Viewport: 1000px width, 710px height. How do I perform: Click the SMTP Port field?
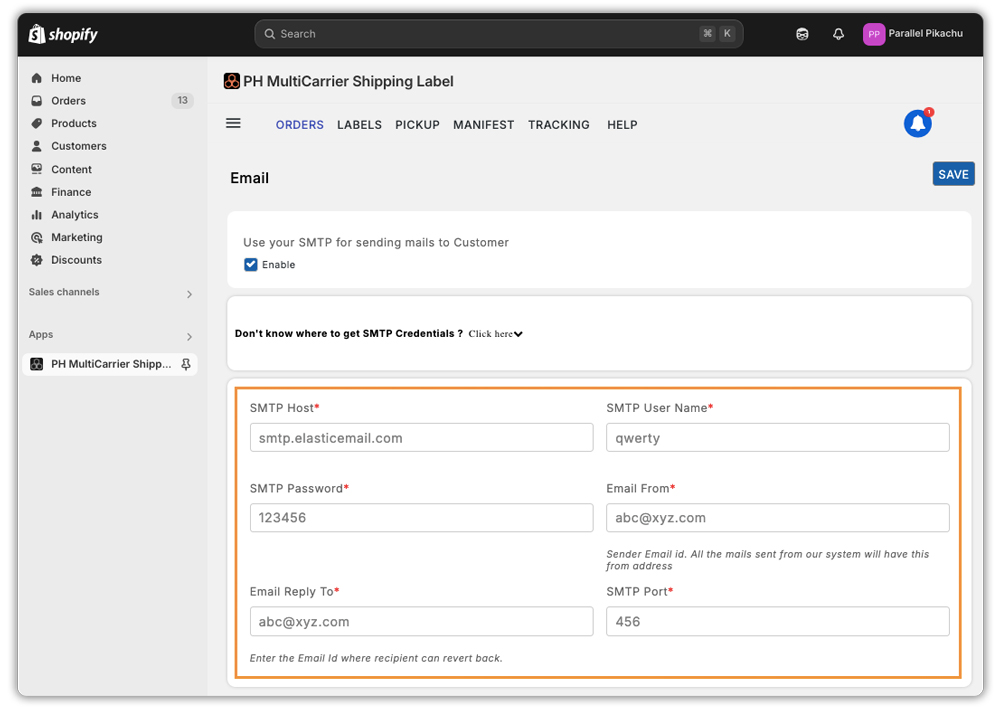777,621
